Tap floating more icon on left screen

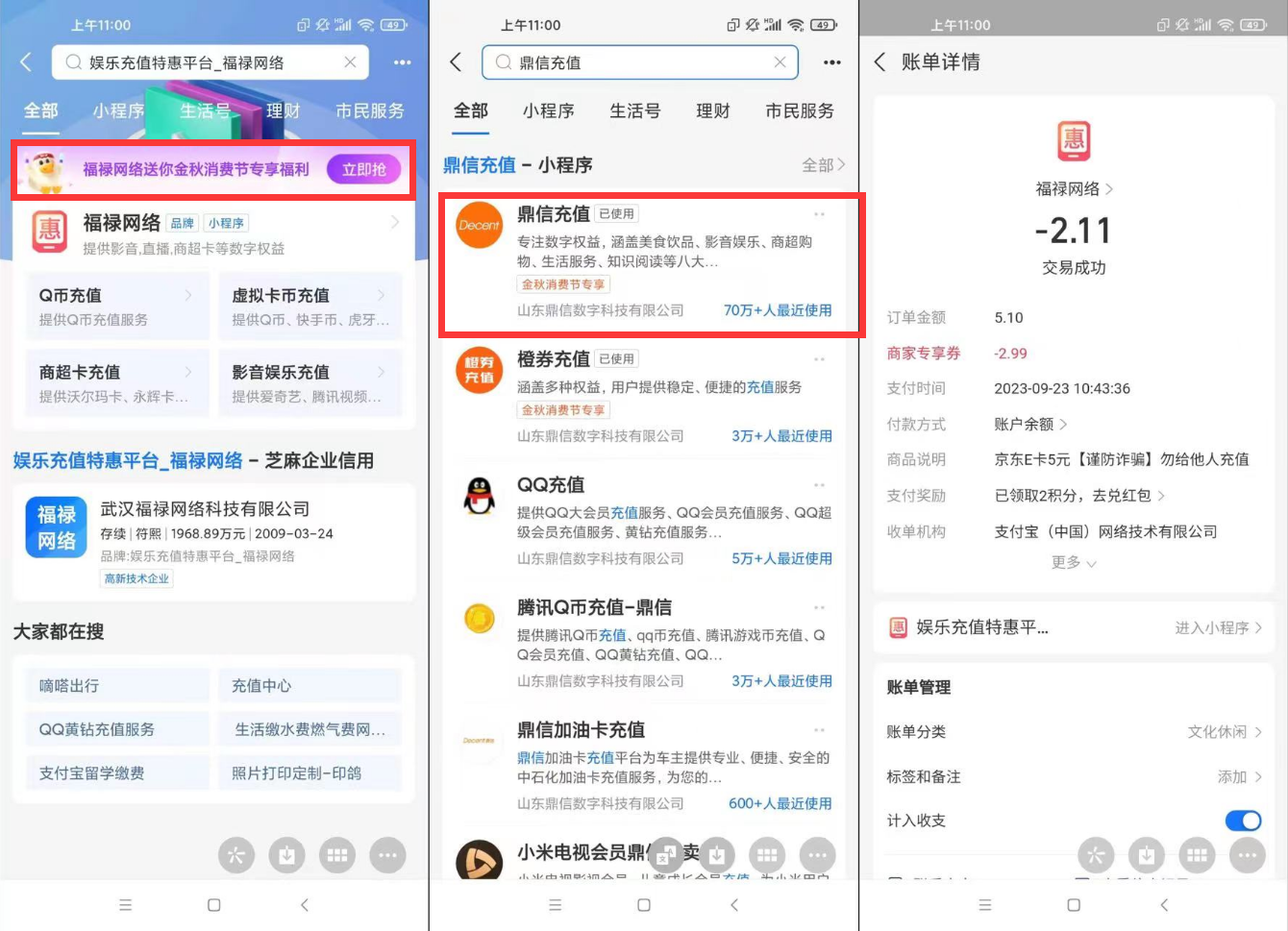[x=387, y=855]
